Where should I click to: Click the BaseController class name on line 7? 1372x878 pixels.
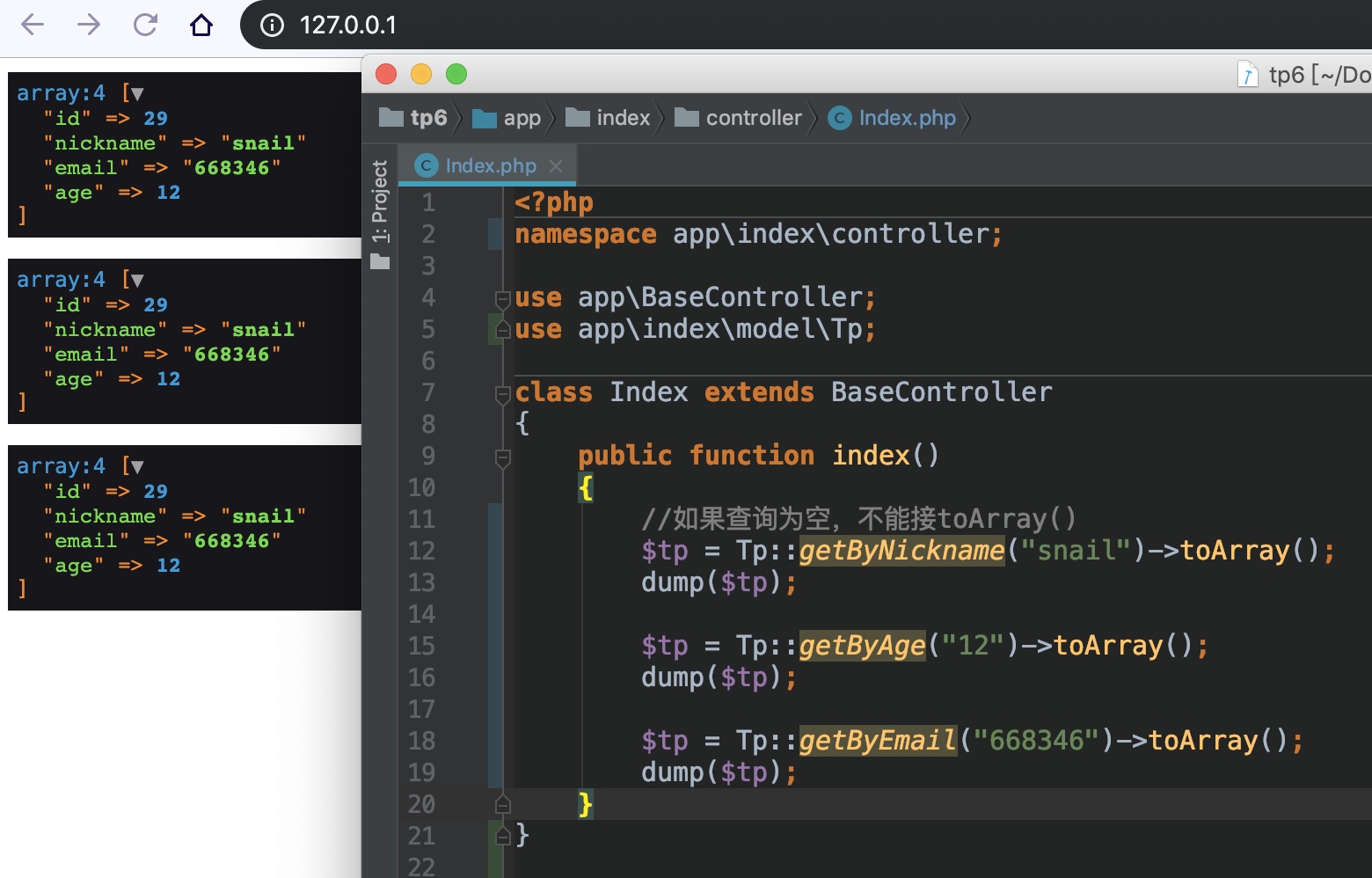coord(942,392)
